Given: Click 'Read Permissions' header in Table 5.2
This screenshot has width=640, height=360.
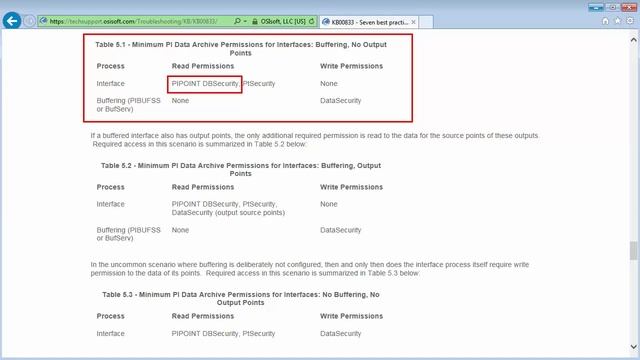Looking at the screenshot, I should click(203, 187).
